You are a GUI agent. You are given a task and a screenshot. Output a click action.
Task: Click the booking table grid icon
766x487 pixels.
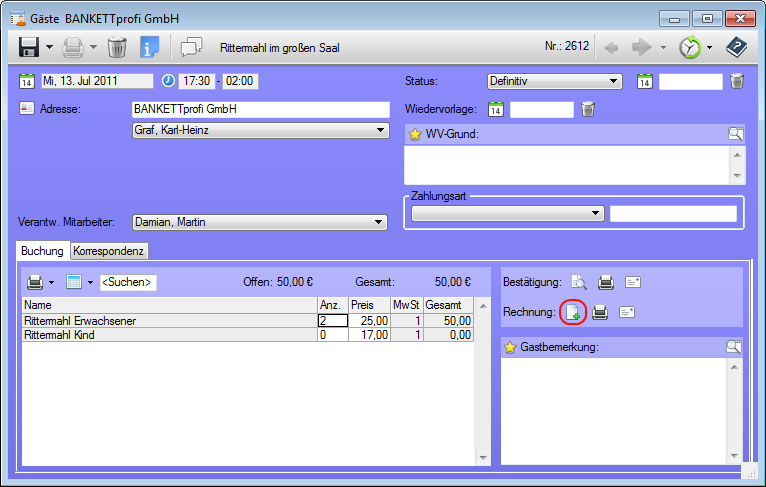click(74, 282)
